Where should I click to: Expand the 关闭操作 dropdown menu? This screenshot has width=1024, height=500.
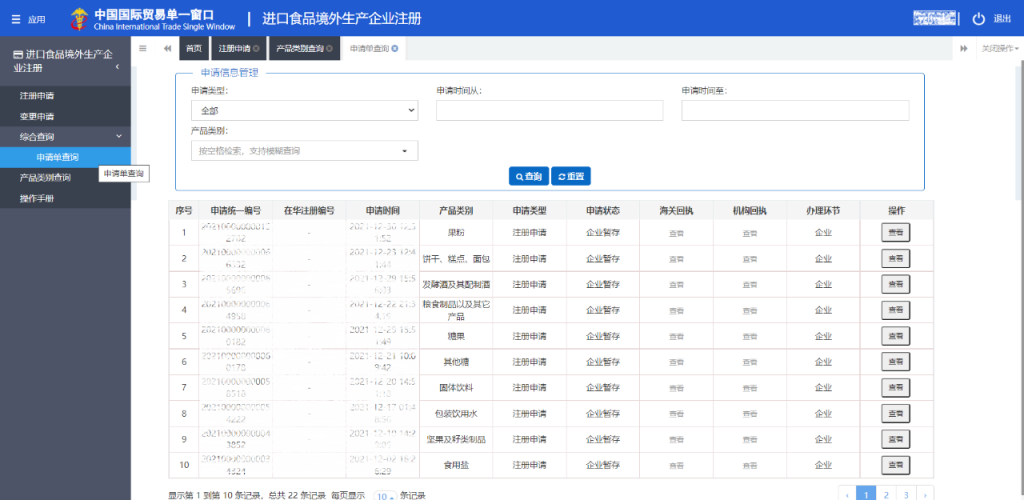pyautogui.click(x=1000, y=48)
